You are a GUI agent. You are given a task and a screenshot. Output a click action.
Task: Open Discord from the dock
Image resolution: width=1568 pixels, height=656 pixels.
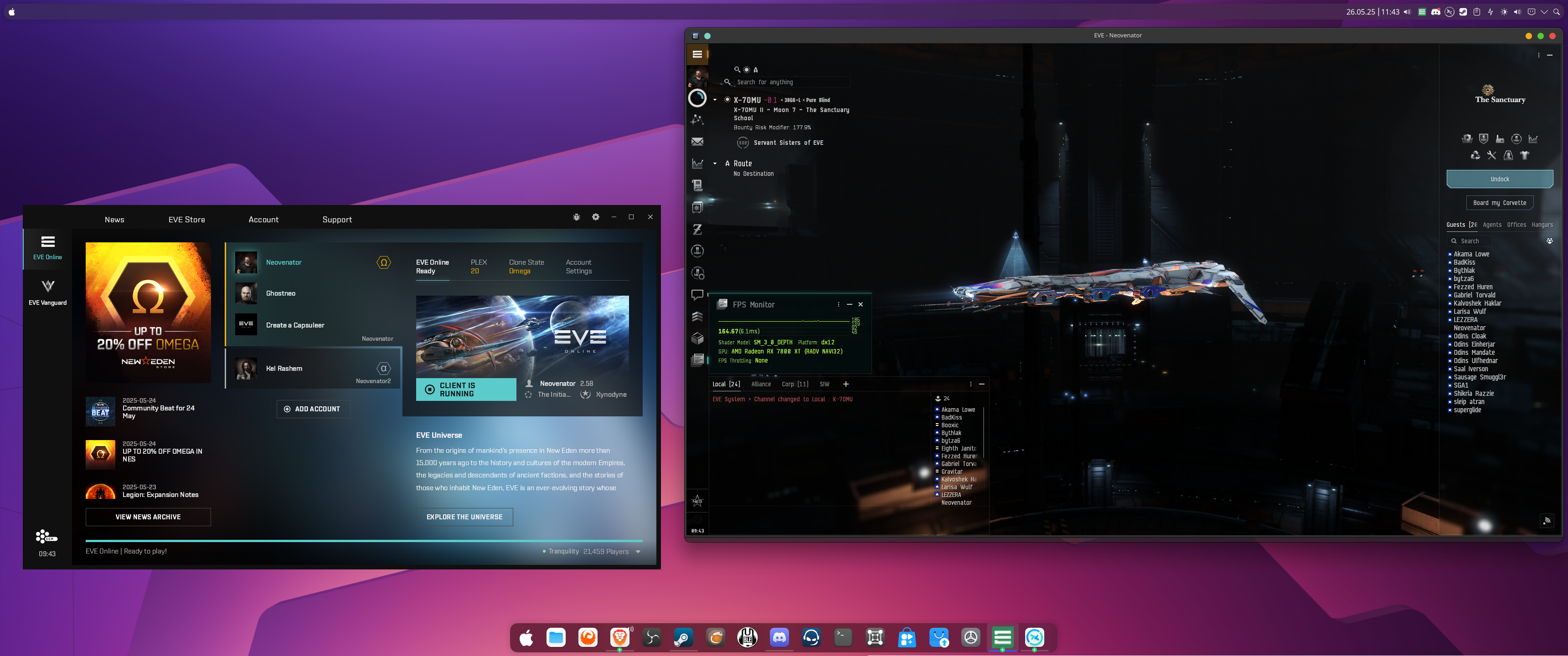(779, 637)
